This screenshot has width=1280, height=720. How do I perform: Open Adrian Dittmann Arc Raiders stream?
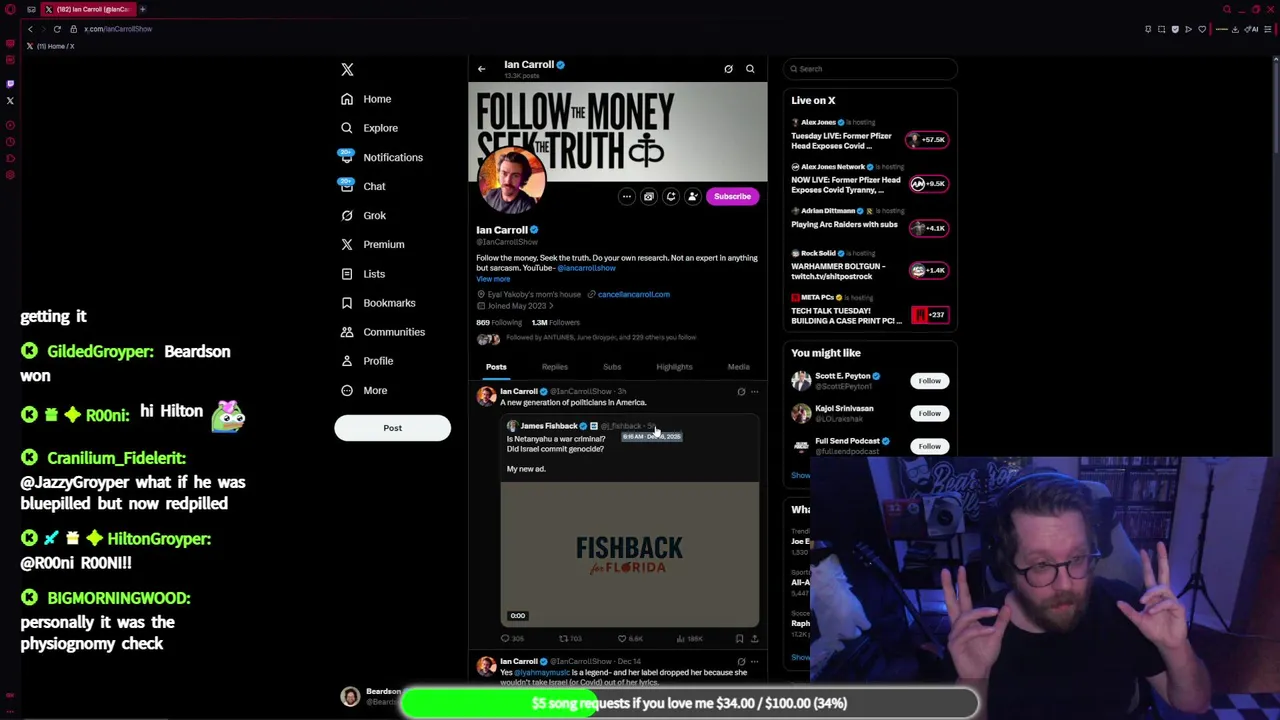pyautogui.click(x=869, y=221)
